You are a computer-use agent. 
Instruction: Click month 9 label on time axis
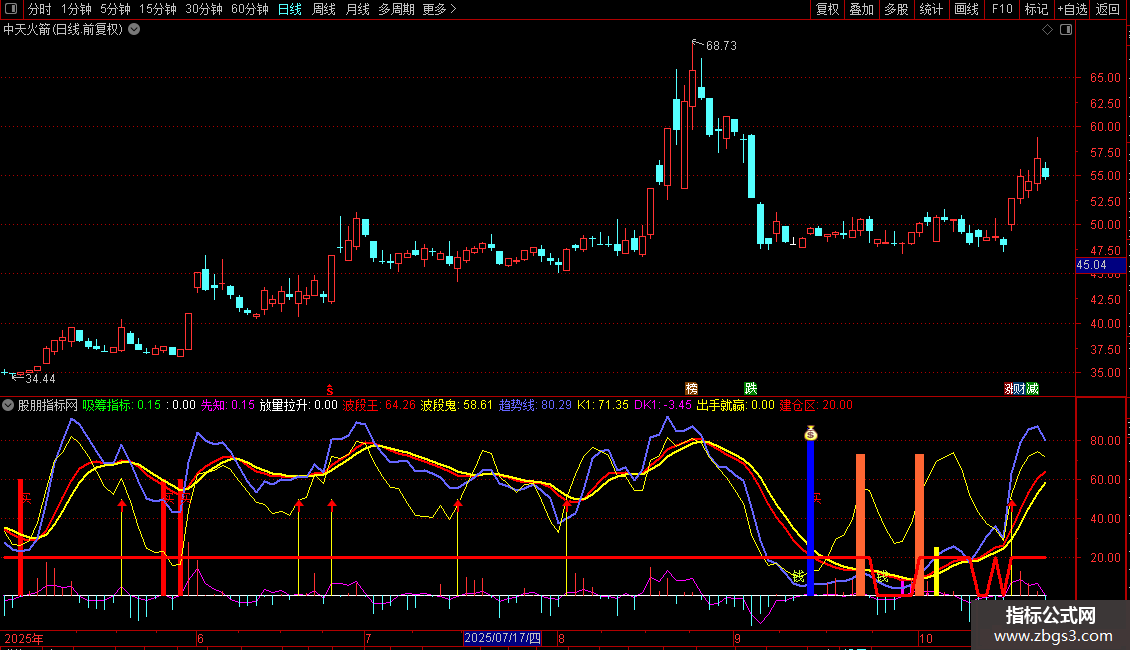pyautogui.click(x=737, y=638)
